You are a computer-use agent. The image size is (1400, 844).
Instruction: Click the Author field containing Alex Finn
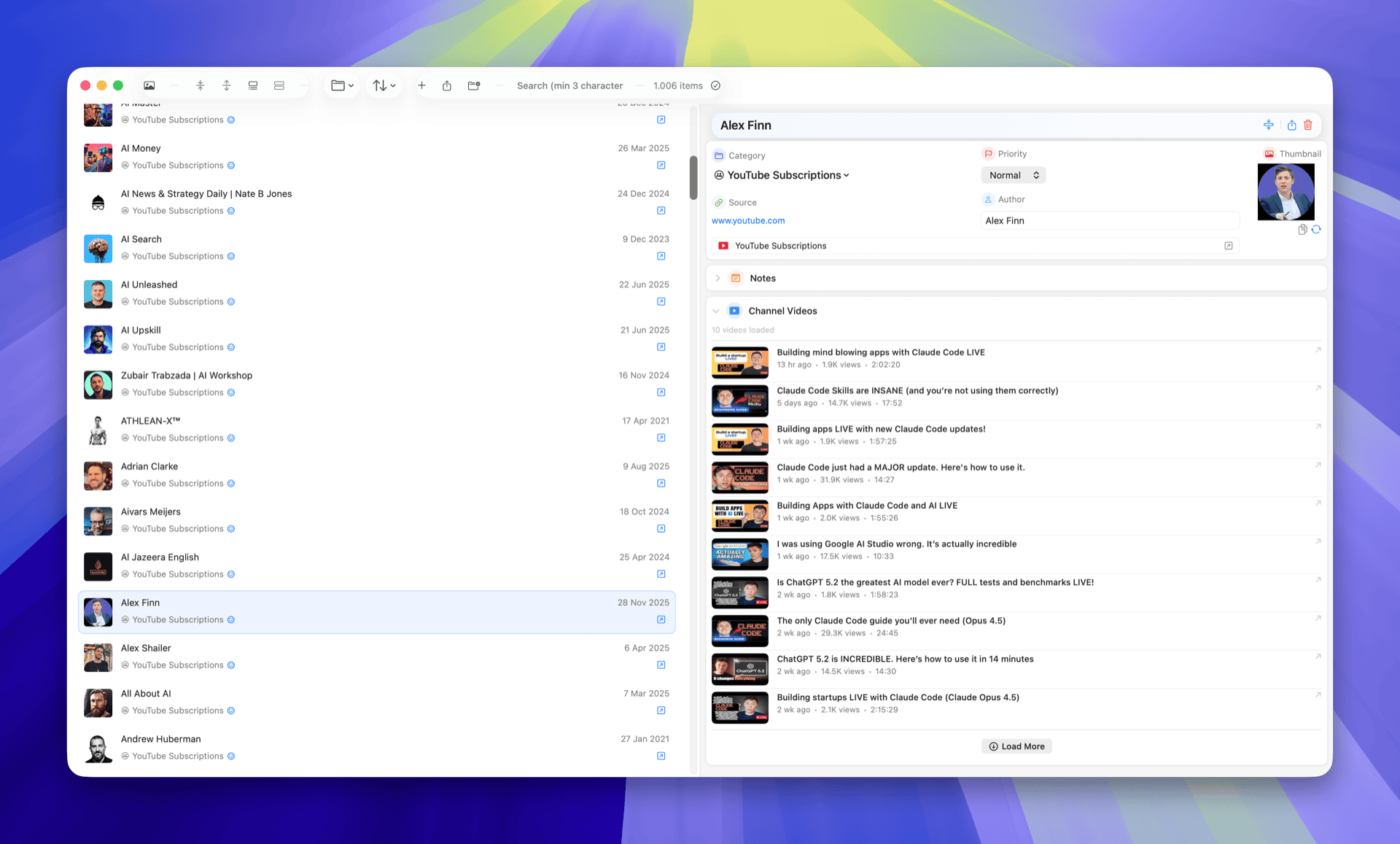pos(1108,220)
